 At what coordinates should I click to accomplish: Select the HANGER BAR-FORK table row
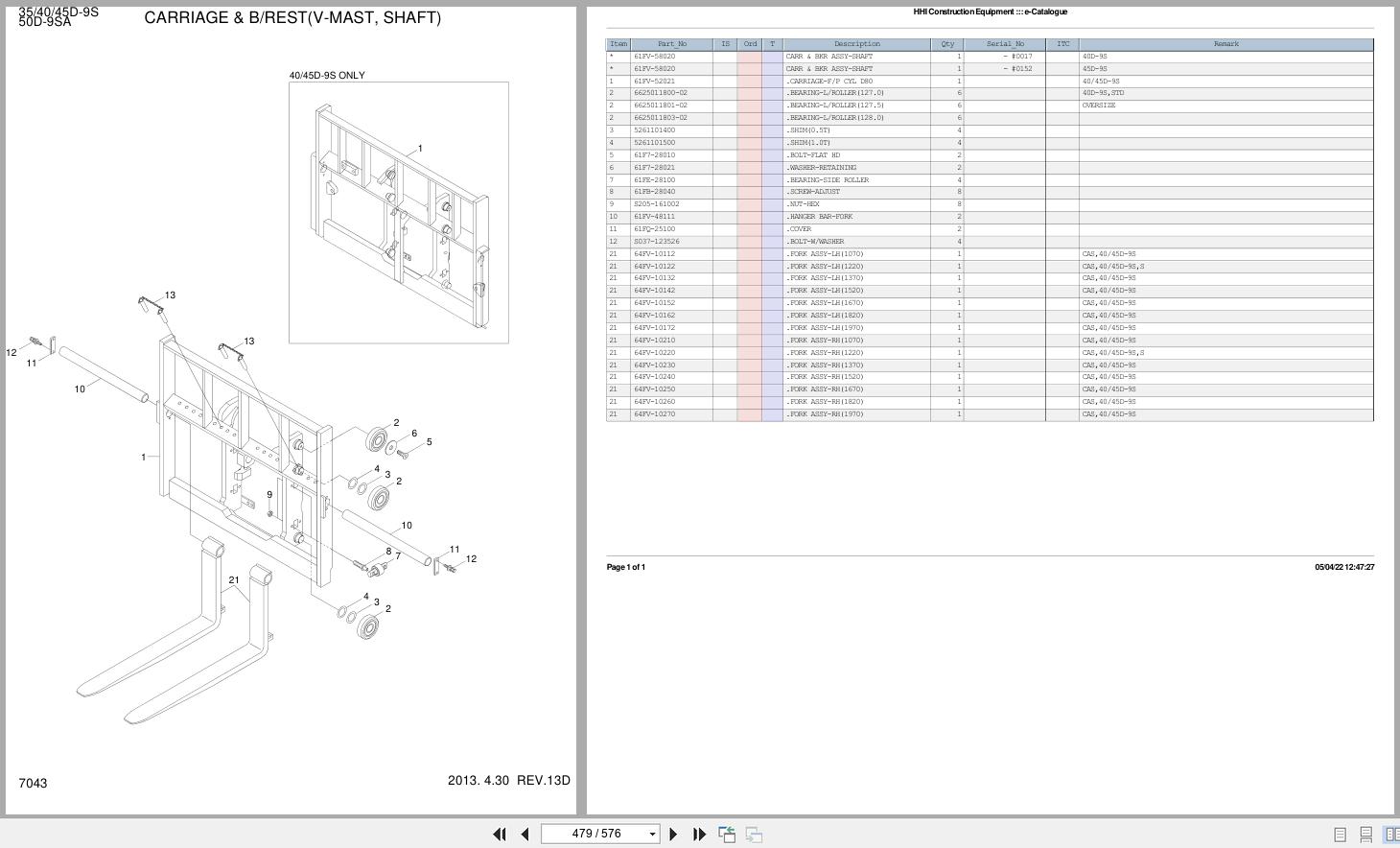pos(856,216)
